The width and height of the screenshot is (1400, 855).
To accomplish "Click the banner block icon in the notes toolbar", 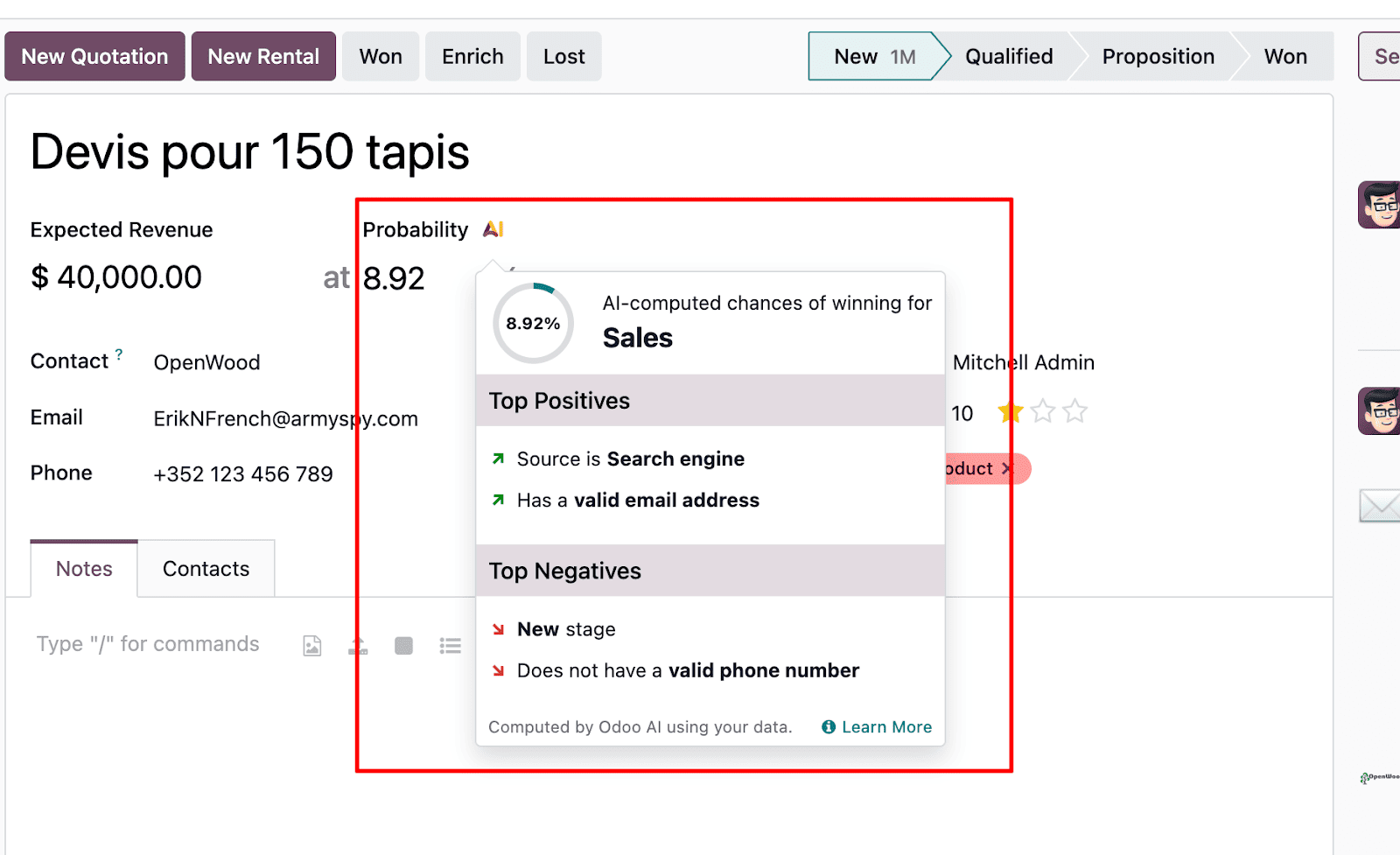I will (x=403, y=645).
